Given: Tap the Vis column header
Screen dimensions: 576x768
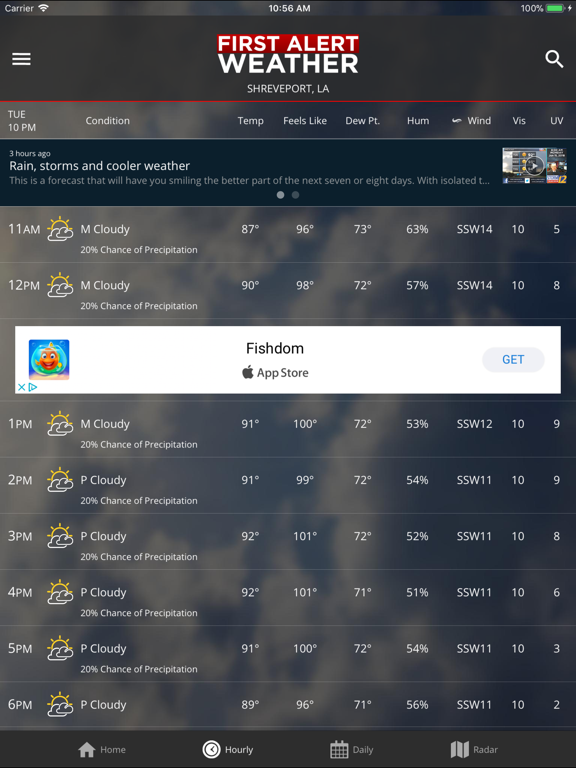Looking at the screenshot, I should [x=519, y=120].
